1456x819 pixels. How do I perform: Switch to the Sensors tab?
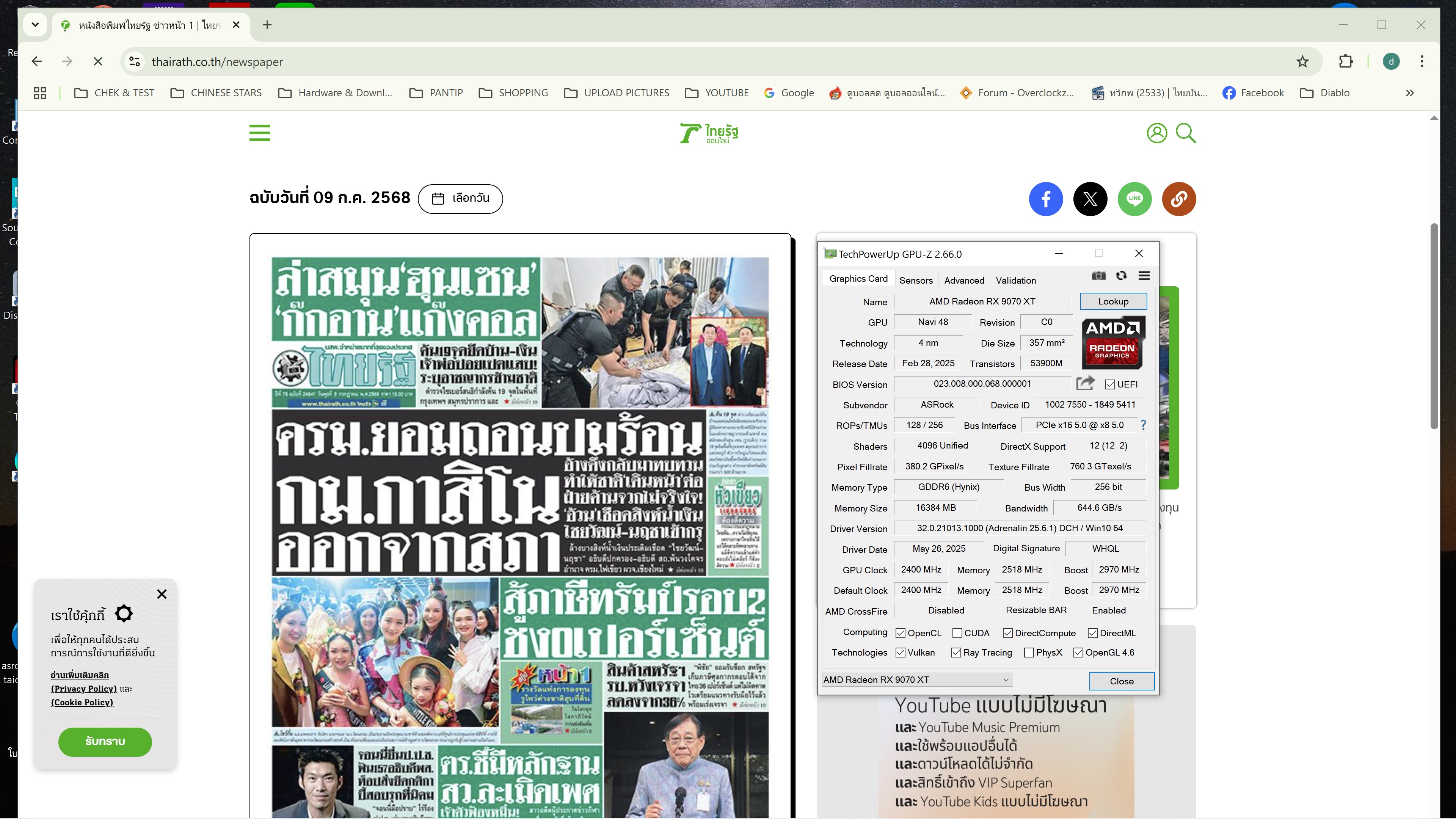tap(916, 280)
